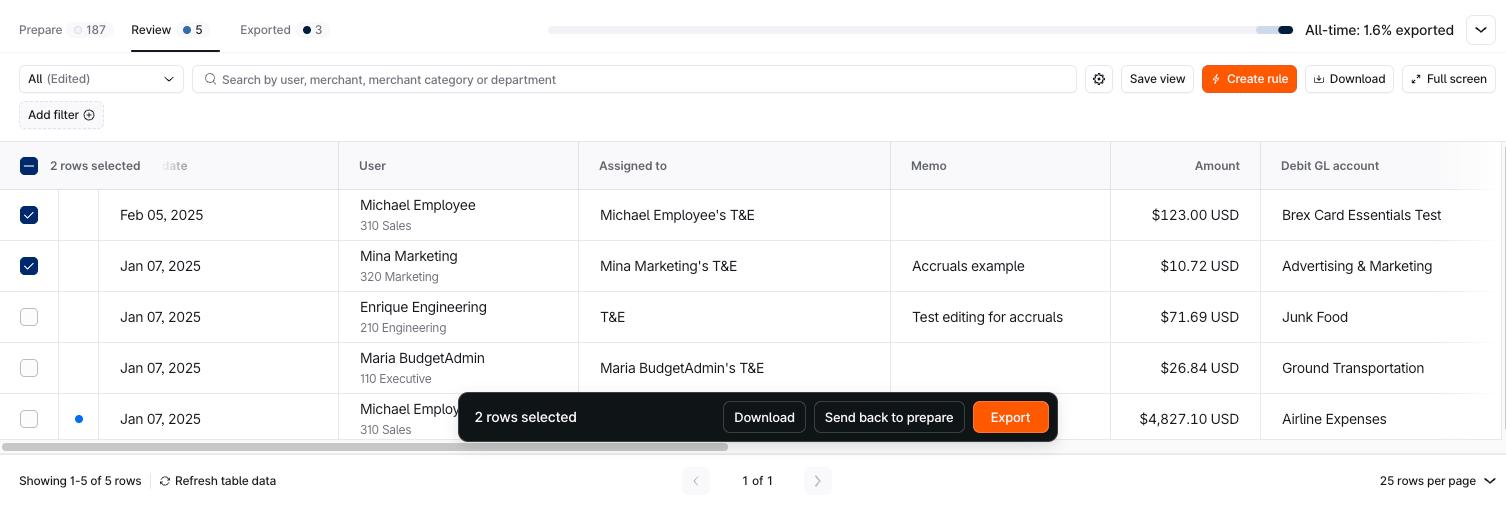The image size is (1506, 506).
Task: Go to the next page arrow
Action: [x=817, y=481]
